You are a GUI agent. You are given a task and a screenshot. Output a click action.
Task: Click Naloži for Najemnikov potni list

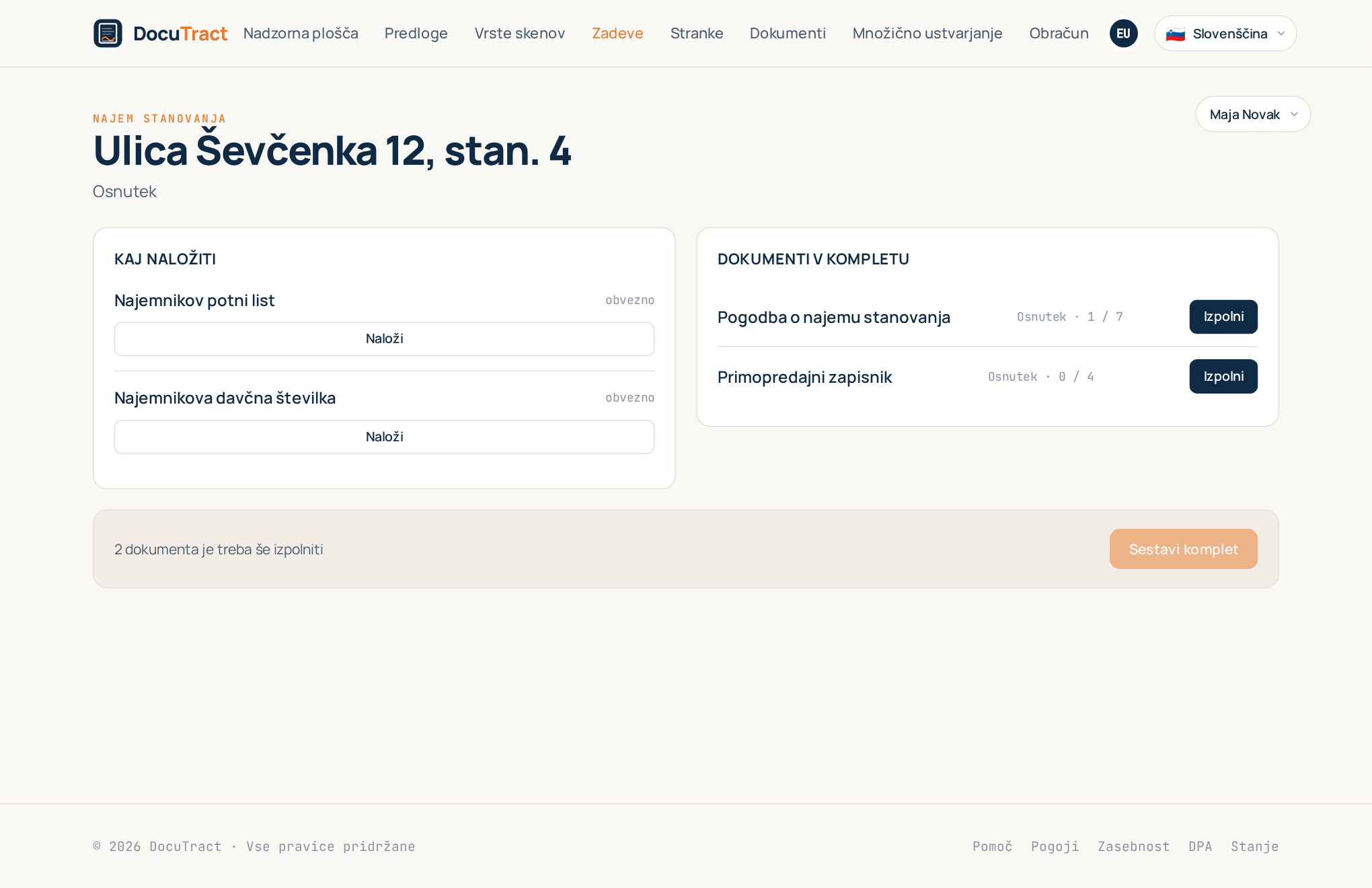click(x=384, y=339)
